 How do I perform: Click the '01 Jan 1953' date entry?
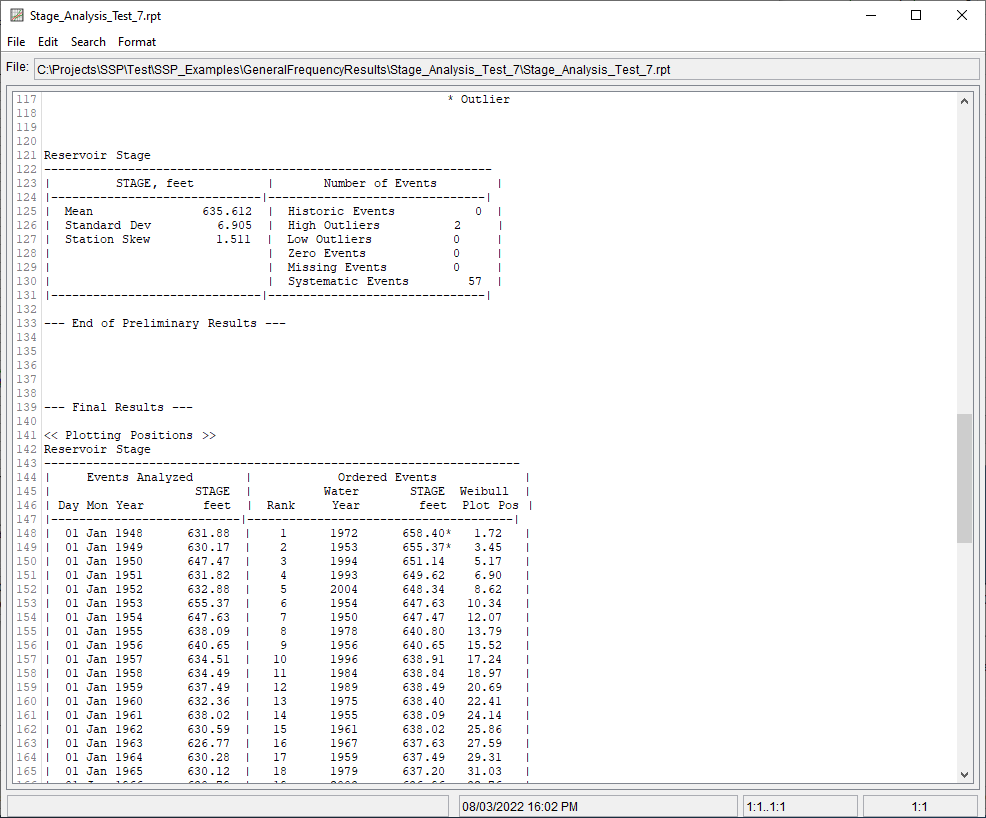[x=104, y=603]
